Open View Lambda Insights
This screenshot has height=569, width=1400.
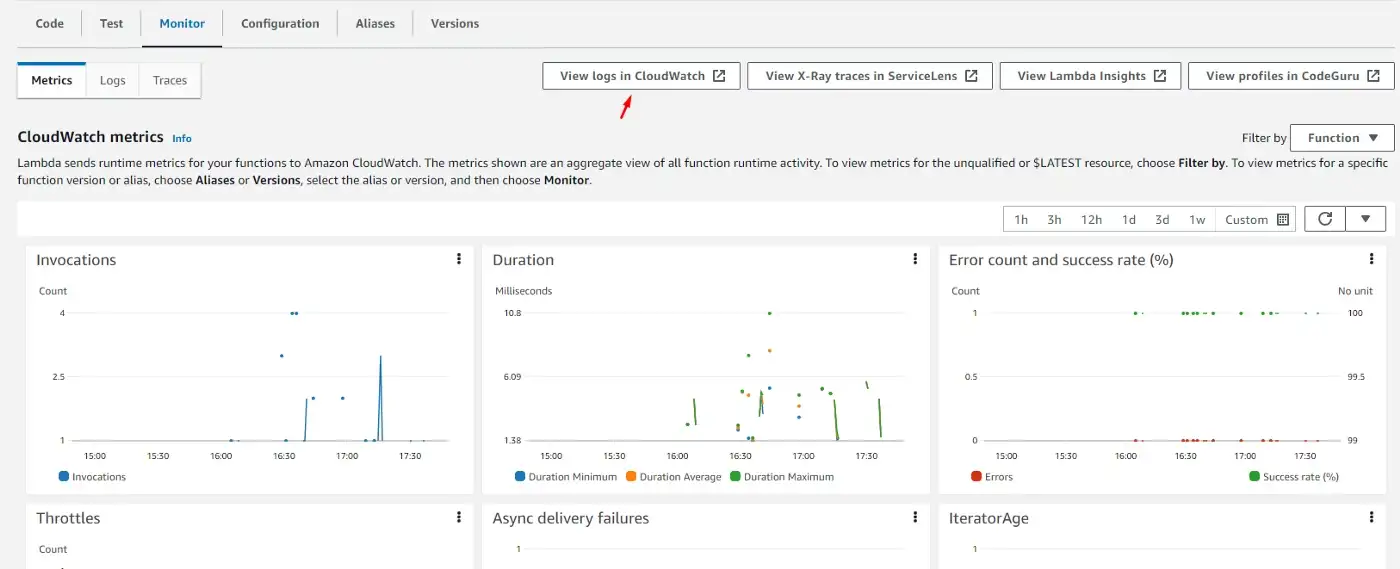pyautogui.click(x=1091, y=76)
